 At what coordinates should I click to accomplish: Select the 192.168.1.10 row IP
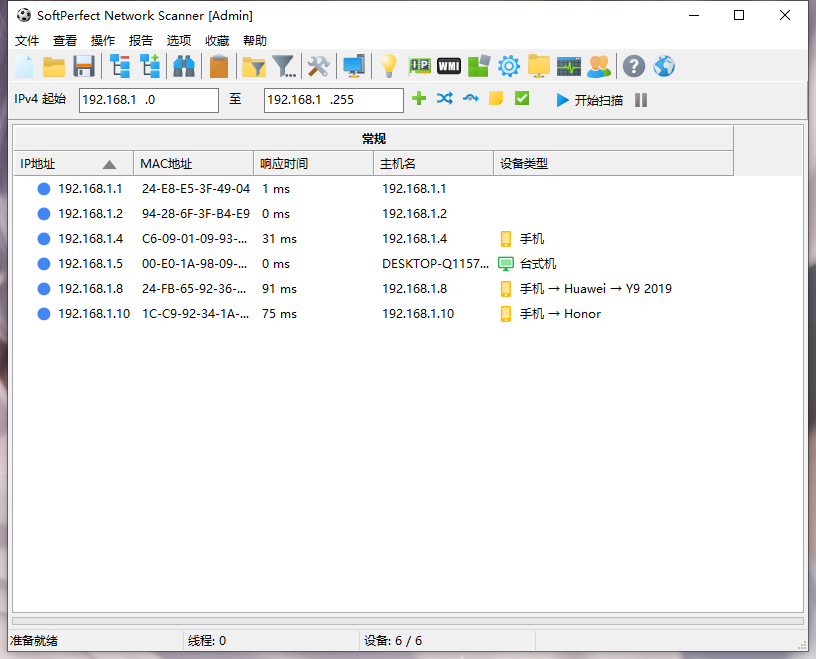94,313
